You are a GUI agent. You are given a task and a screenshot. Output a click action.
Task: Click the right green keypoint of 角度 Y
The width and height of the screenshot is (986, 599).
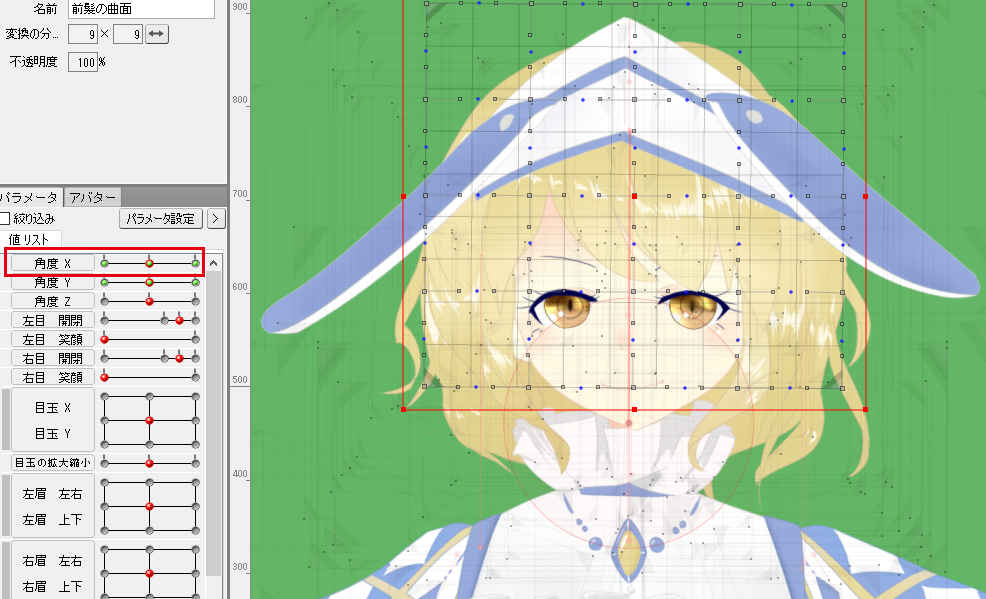coord(196,283)
